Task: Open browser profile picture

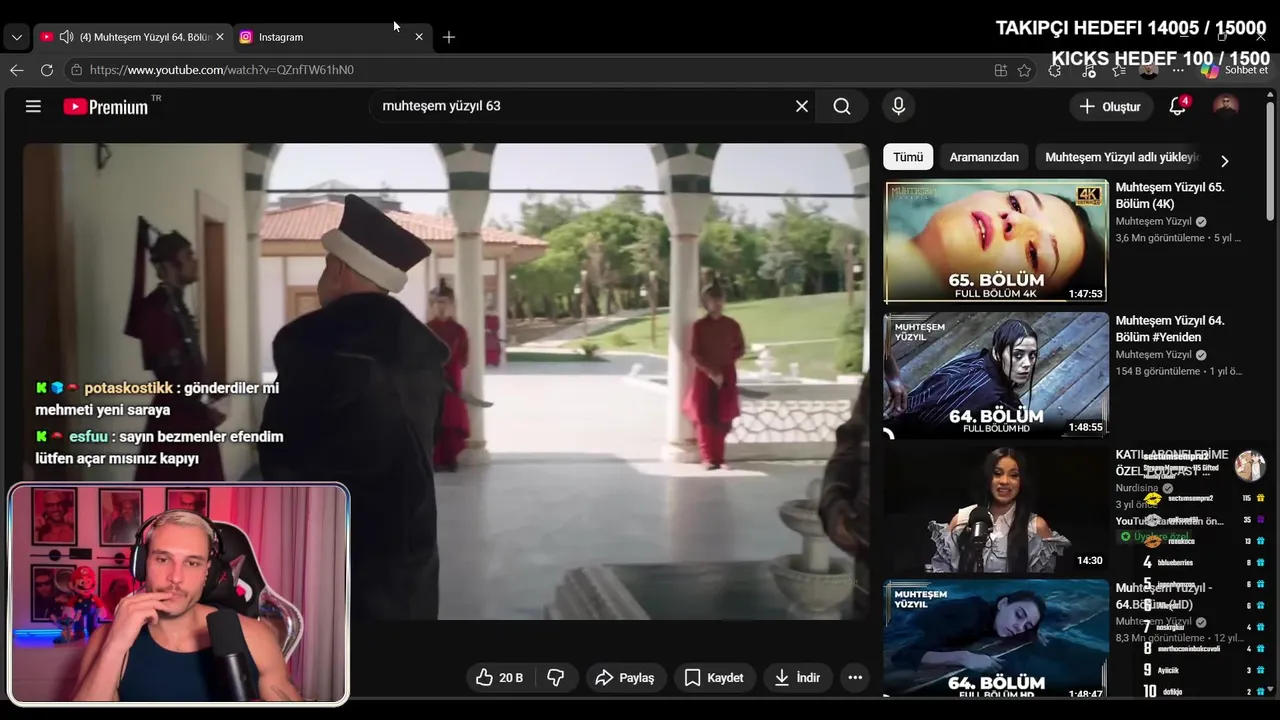Action: 1149,70
